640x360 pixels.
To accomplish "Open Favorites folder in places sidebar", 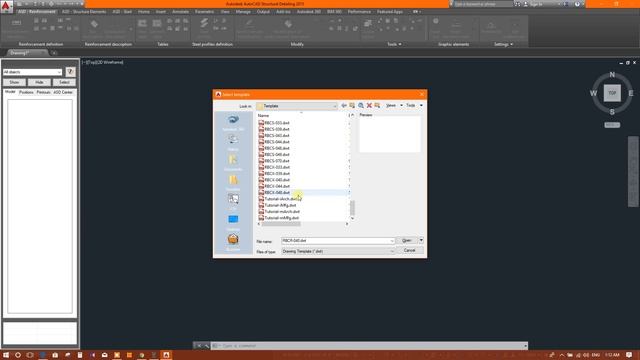I will pyautogui.click(x=233, y=182).
